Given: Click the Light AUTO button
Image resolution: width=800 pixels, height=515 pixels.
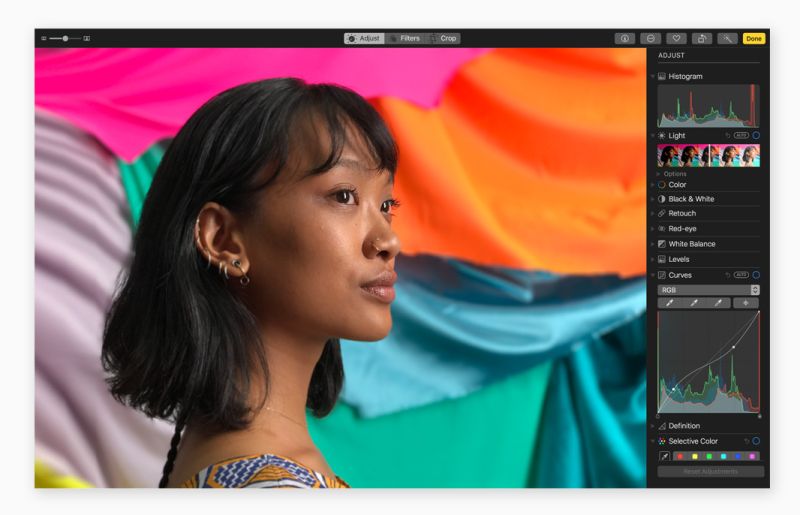Looking at the screenshot, I should (x=741, y=135).
